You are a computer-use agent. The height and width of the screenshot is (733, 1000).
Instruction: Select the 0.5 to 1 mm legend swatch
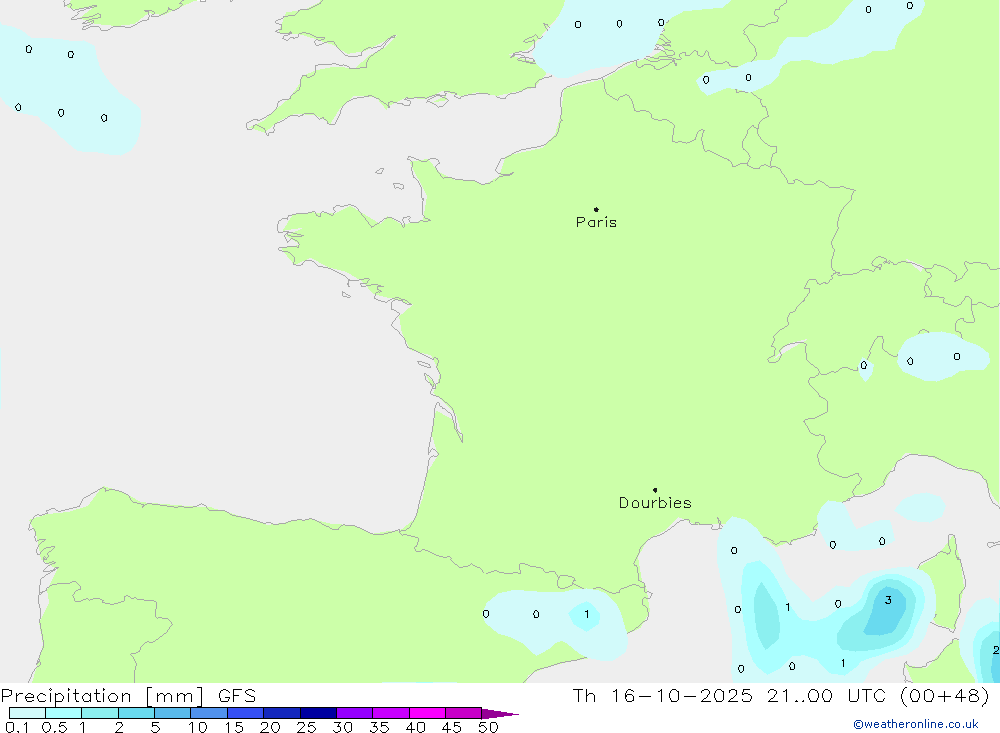(63, 713)
